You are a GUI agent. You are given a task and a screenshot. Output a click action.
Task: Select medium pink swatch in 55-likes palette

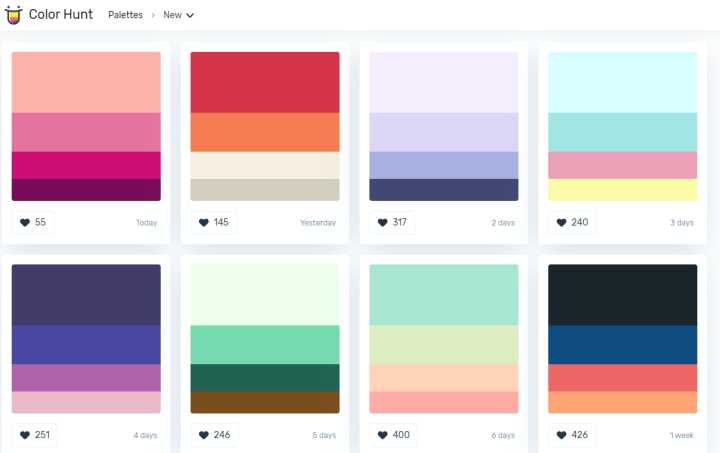(86, 133)
